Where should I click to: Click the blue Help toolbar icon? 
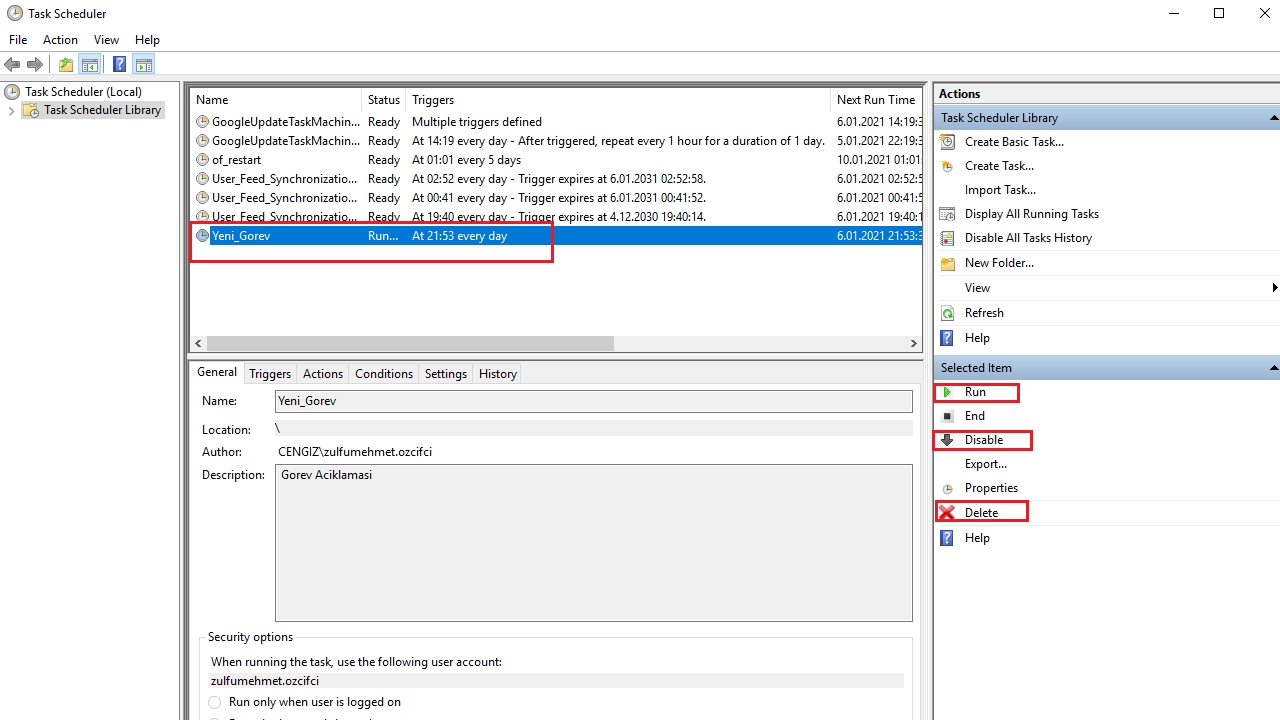[x=119, y=65]
